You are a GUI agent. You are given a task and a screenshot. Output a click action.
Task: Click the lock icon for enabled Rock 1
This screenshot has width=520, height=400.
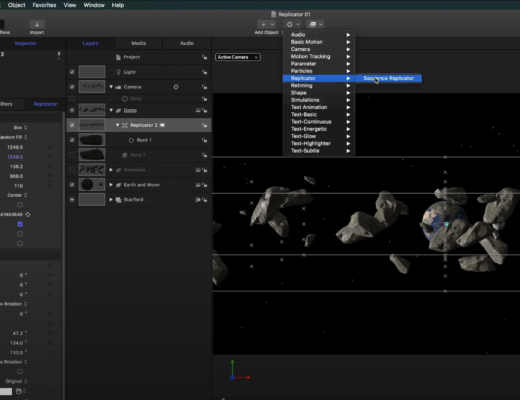204,140
